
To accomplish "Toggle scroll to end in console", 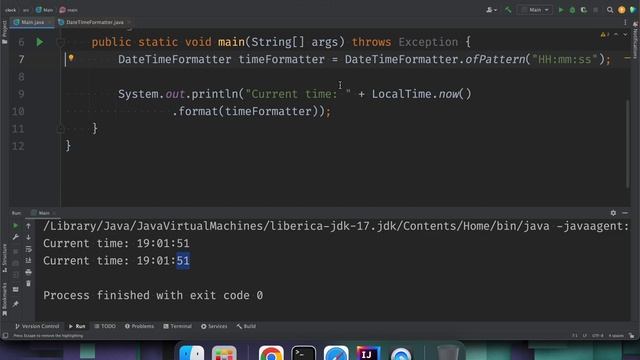I will tap(29, 260).
